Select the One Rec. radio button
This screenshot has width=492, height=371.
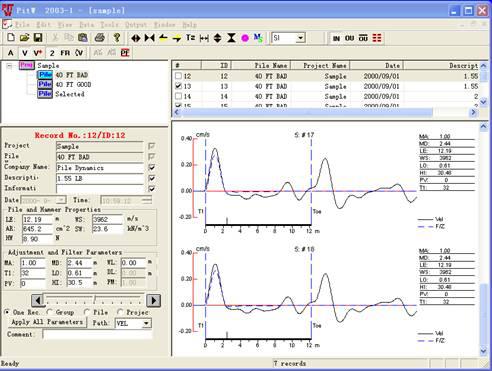[7, 312]
